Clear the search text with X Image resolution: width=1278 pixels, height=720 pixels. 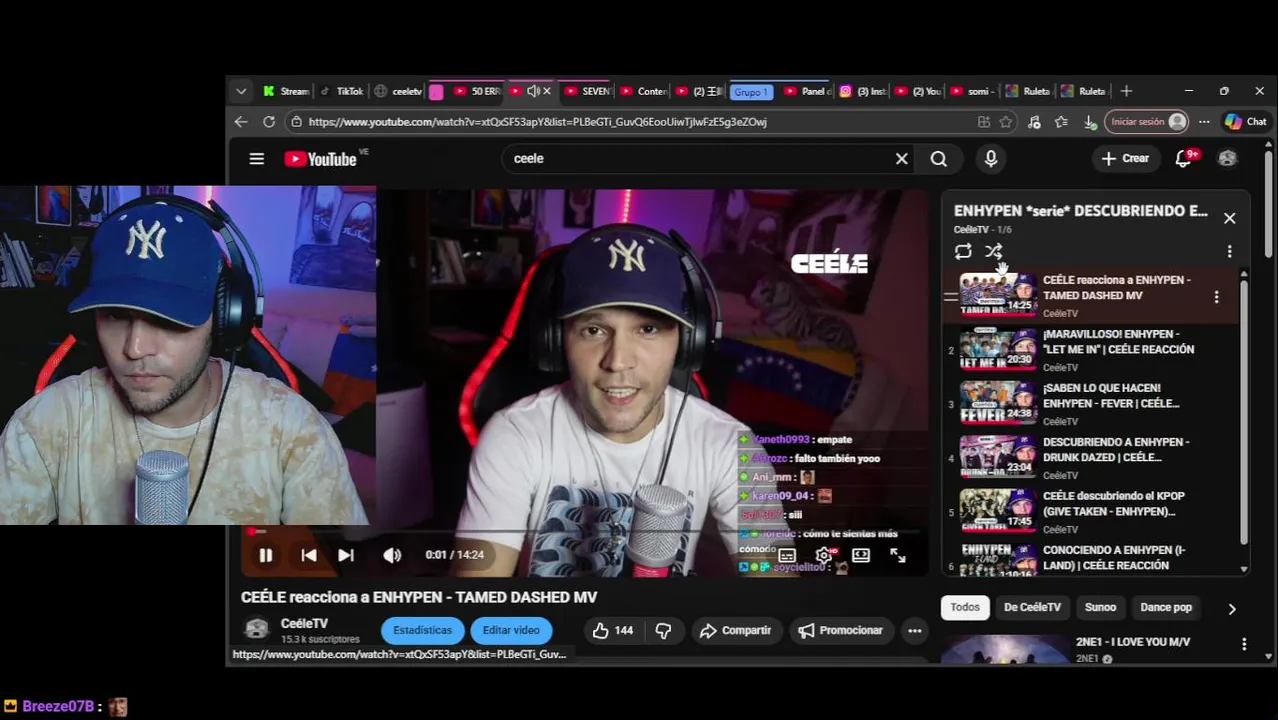pyautogui.click(x=902, y=158)
